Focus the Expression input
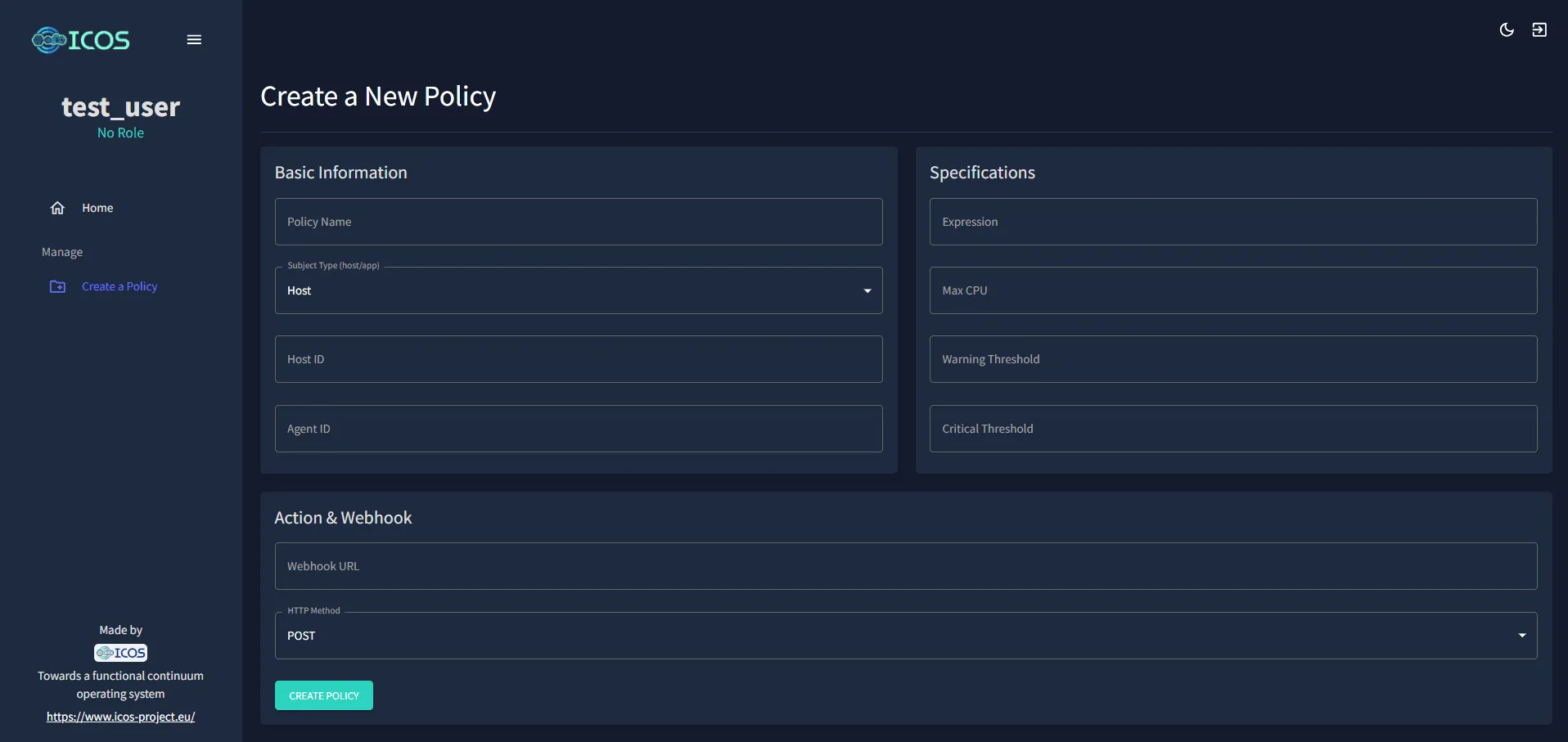The height and width of the screenshot is (742, 1568). pyautogui.click(x=1233, y=222)
